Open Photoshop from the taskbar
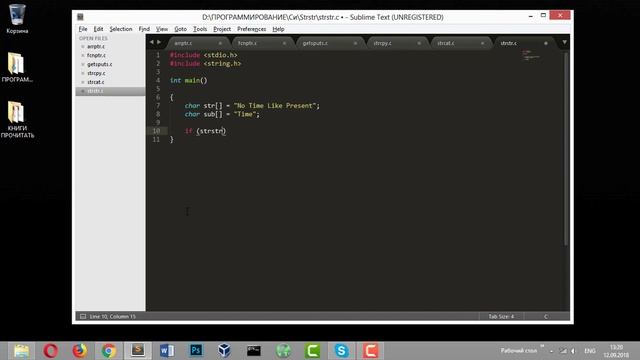640x360 pixels. click(x=196, y=351)
